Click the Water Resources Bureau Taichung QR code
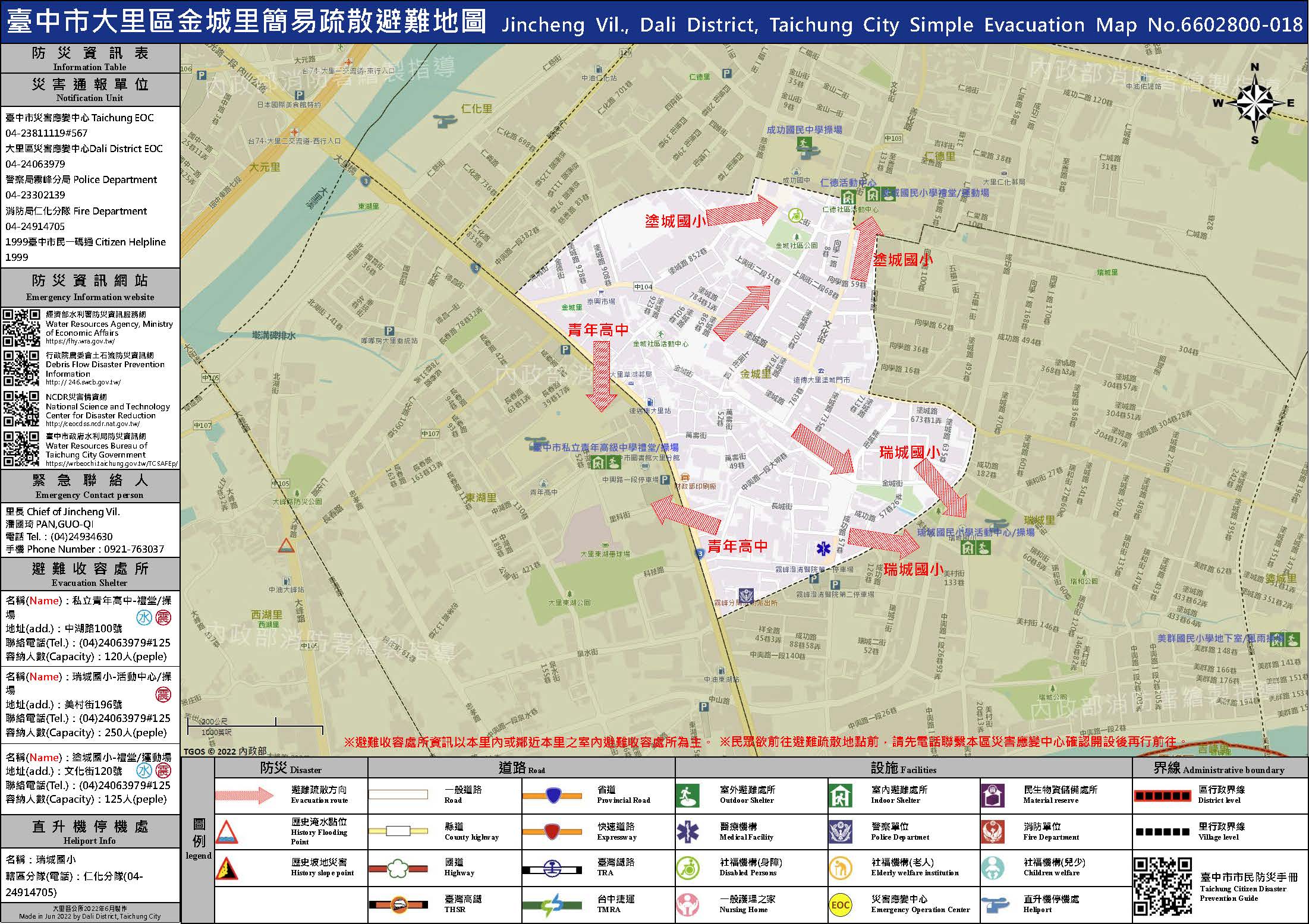Image resolution: width=1309 pixels, height=924 pixels. click(x=22, y=449)
